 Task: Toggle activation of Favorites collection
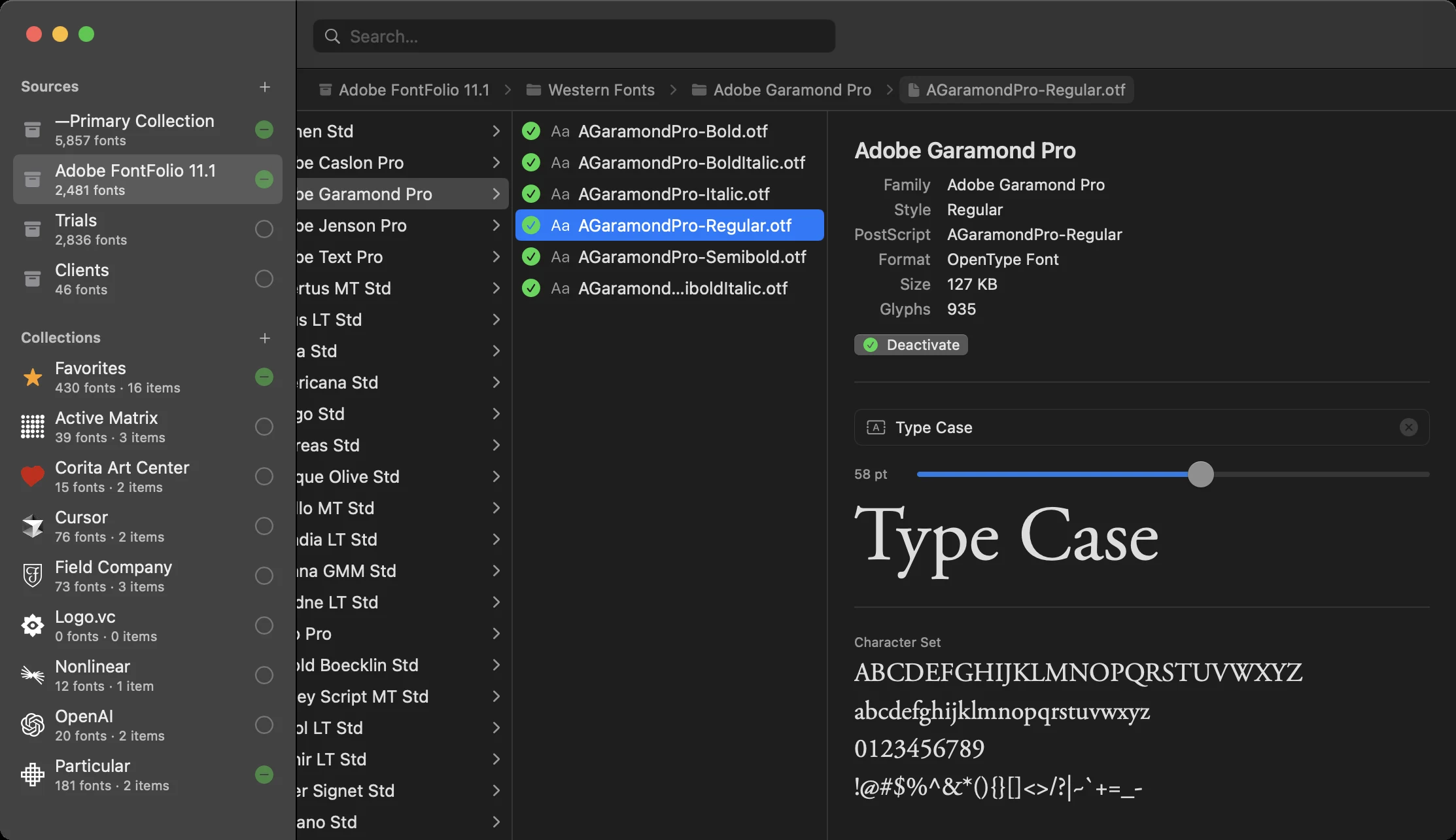(x=264, y=377)
